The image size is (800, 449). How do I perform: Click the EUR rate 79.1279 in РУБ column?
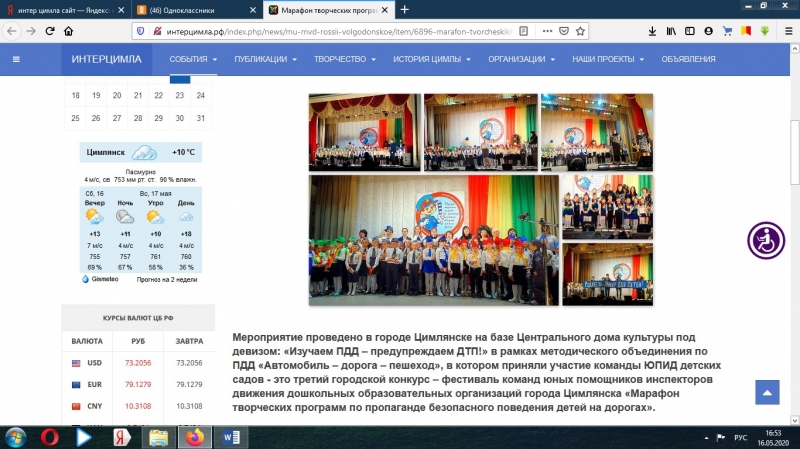pos(138,384)
